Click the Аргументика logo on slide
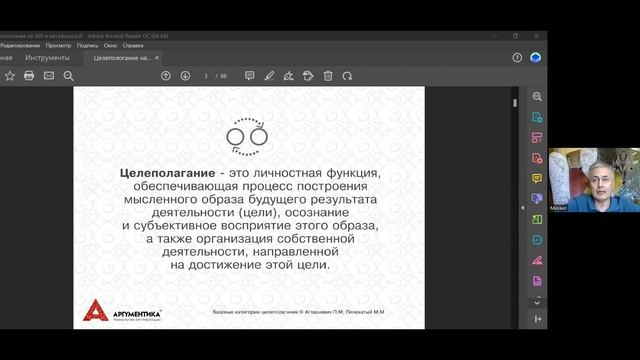Viewport: 640px width, 360px height. click(x=122, y=310)
